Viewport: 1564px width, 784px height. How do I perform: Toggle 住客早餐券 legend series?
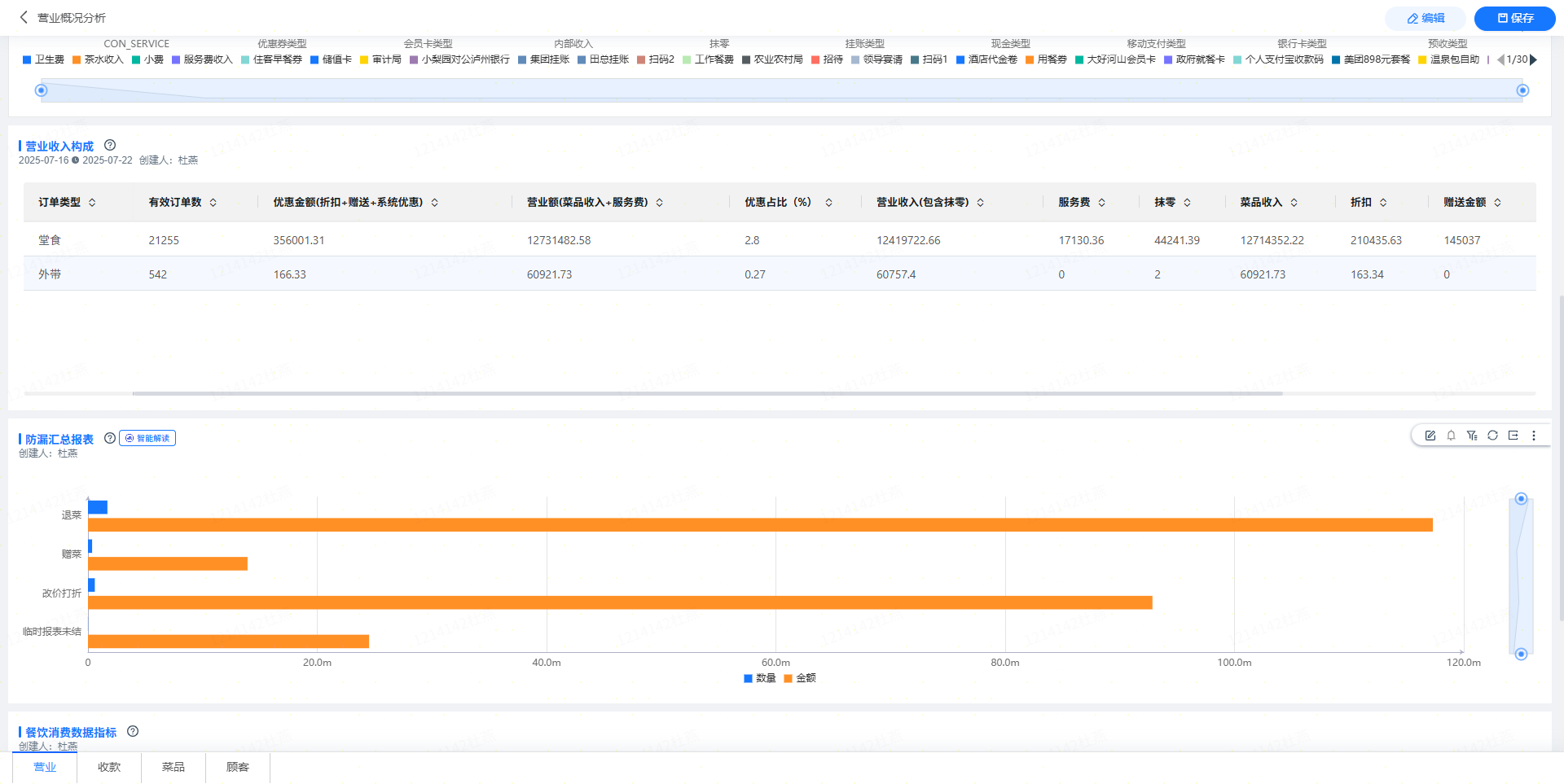271,59
